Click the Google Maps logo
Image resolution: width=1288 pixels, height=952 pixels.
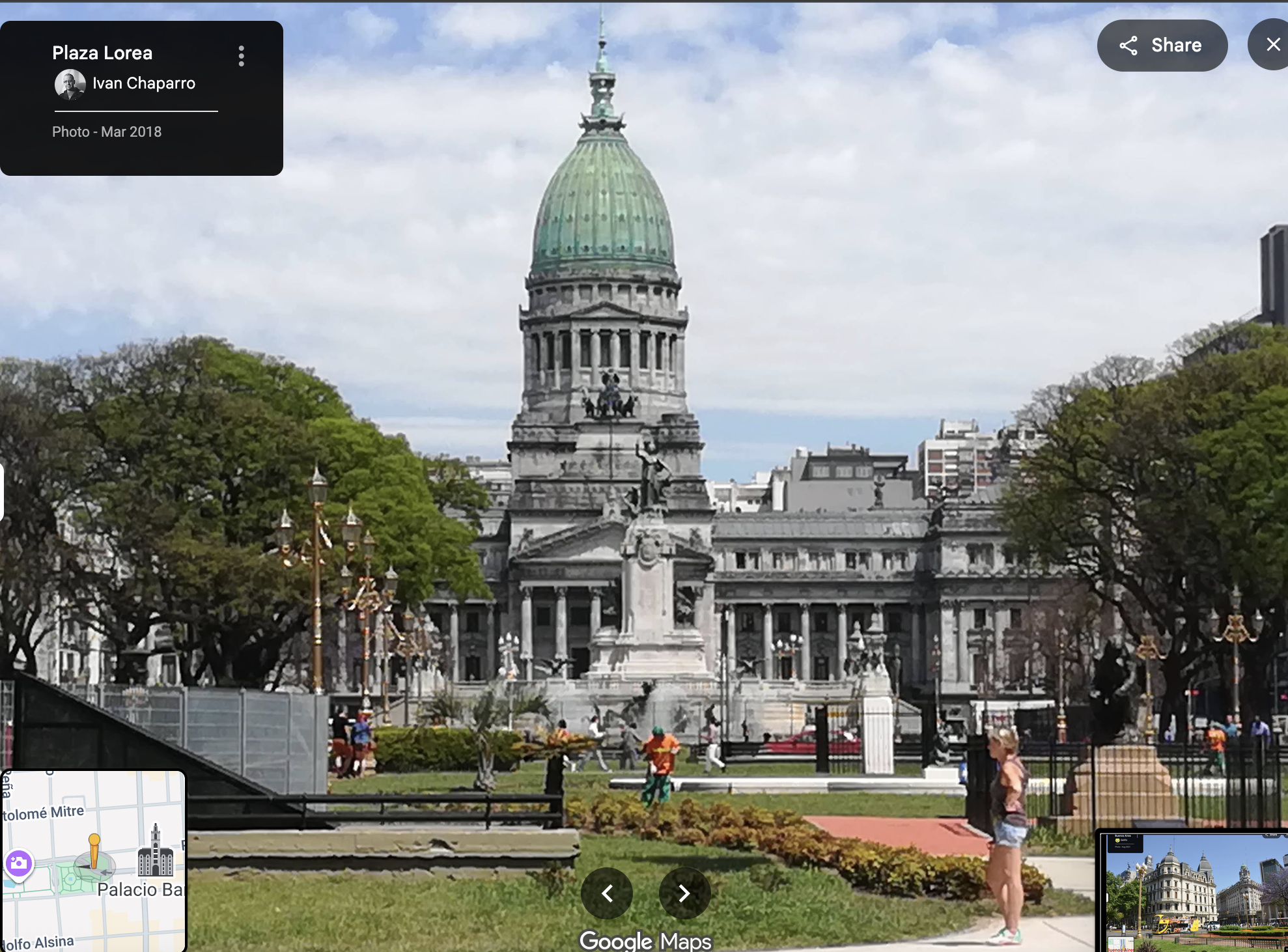pyautogui.click(x=645, y=940)
